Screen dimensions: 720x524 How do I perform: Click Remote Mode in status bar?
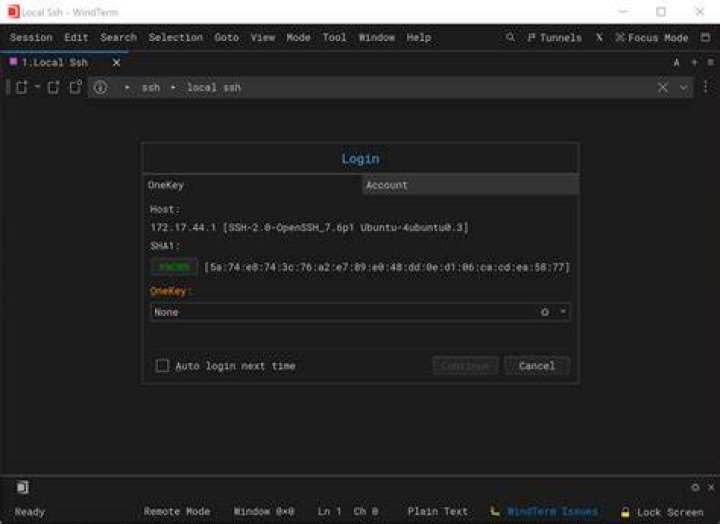(x=177, y=511)
